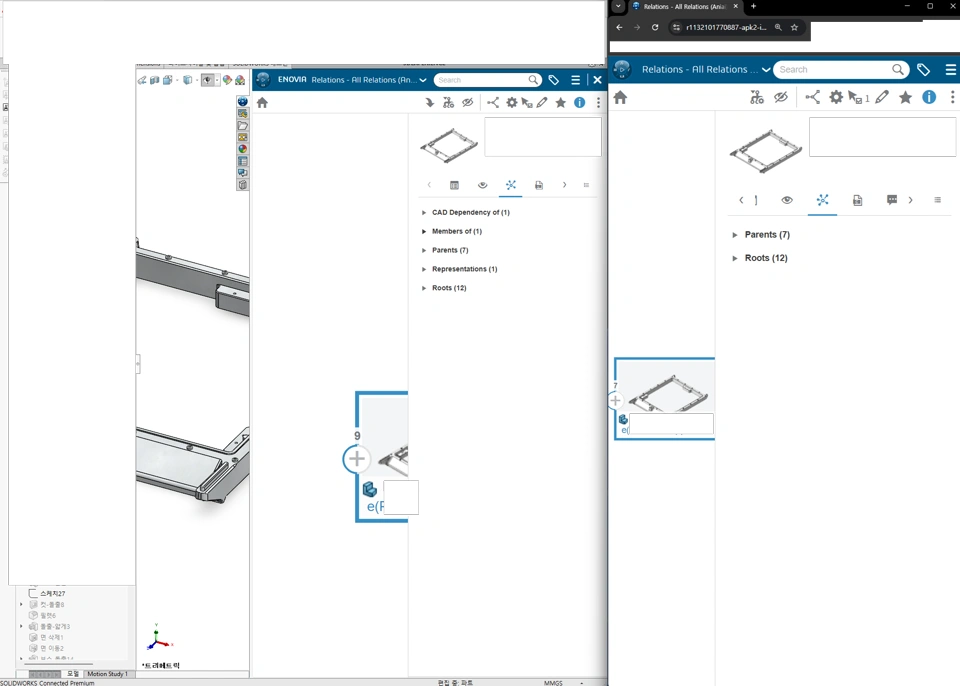Click the Edit Appearance color ball in SOLIDWORKS toolbar
The width and height of the screenshot is (960, 686).
coord(227,80)
